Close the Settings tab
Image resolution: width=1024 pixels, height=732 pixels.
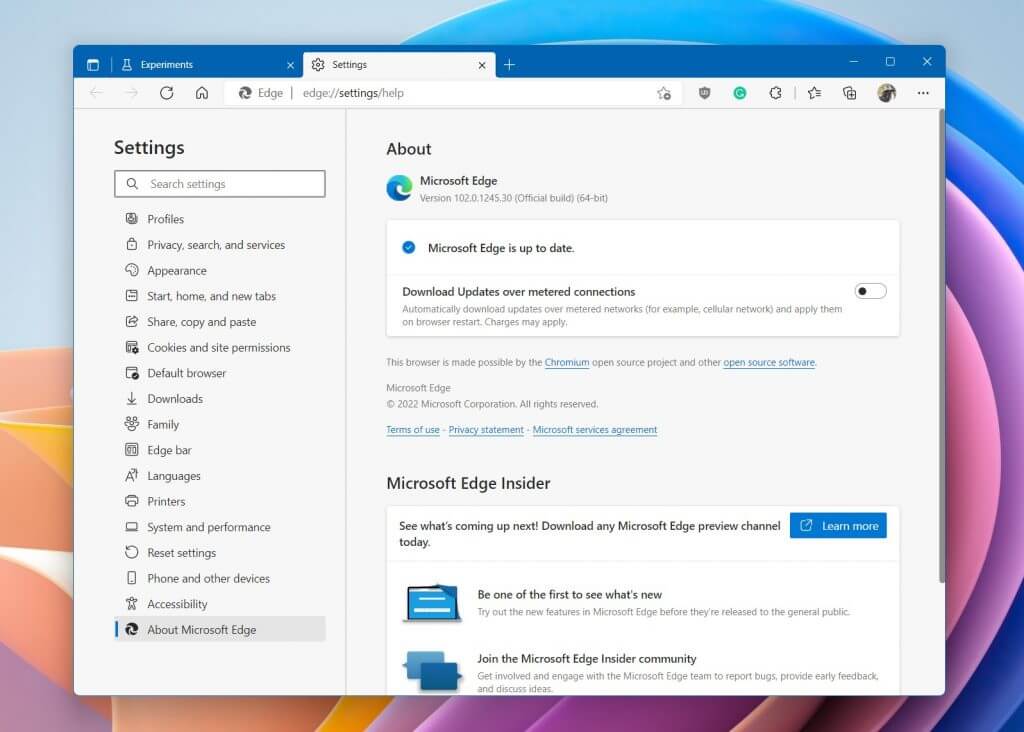[482, 65]
